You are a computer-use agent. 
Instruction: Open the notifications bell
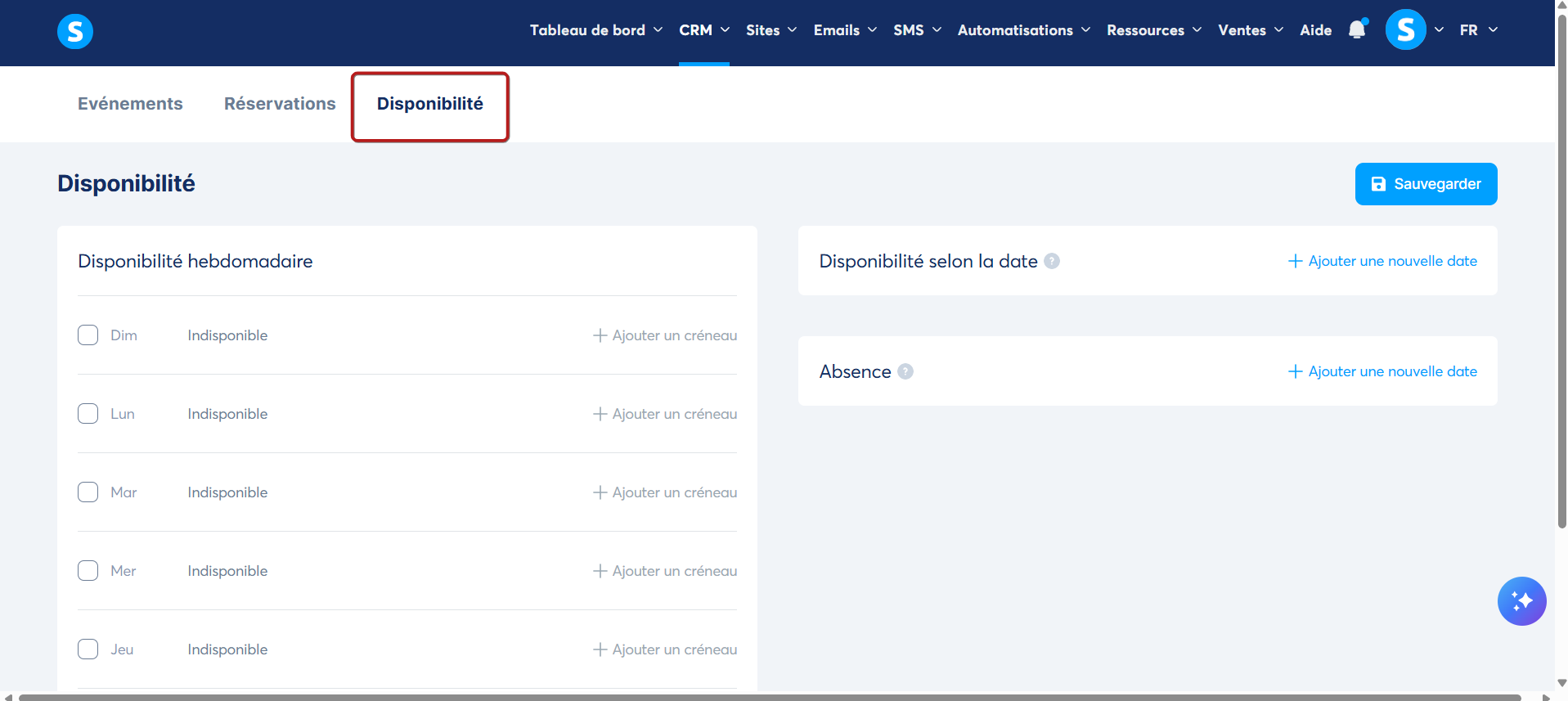(1357, 29)
